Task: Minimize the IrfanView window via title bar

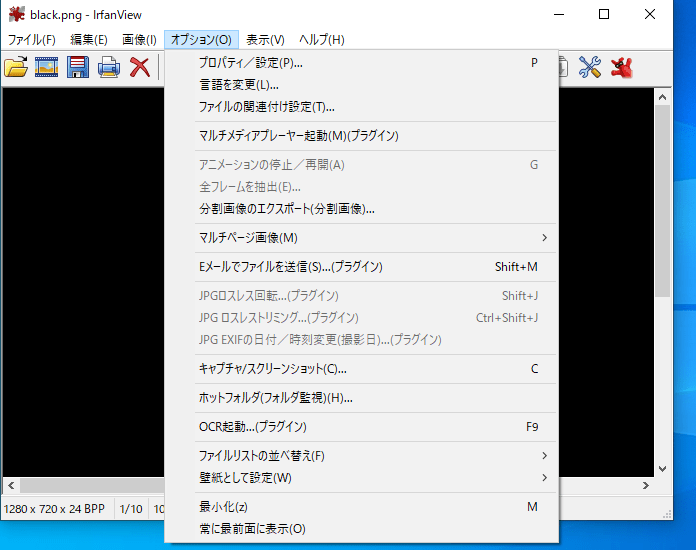Action: tap(559, 14)
